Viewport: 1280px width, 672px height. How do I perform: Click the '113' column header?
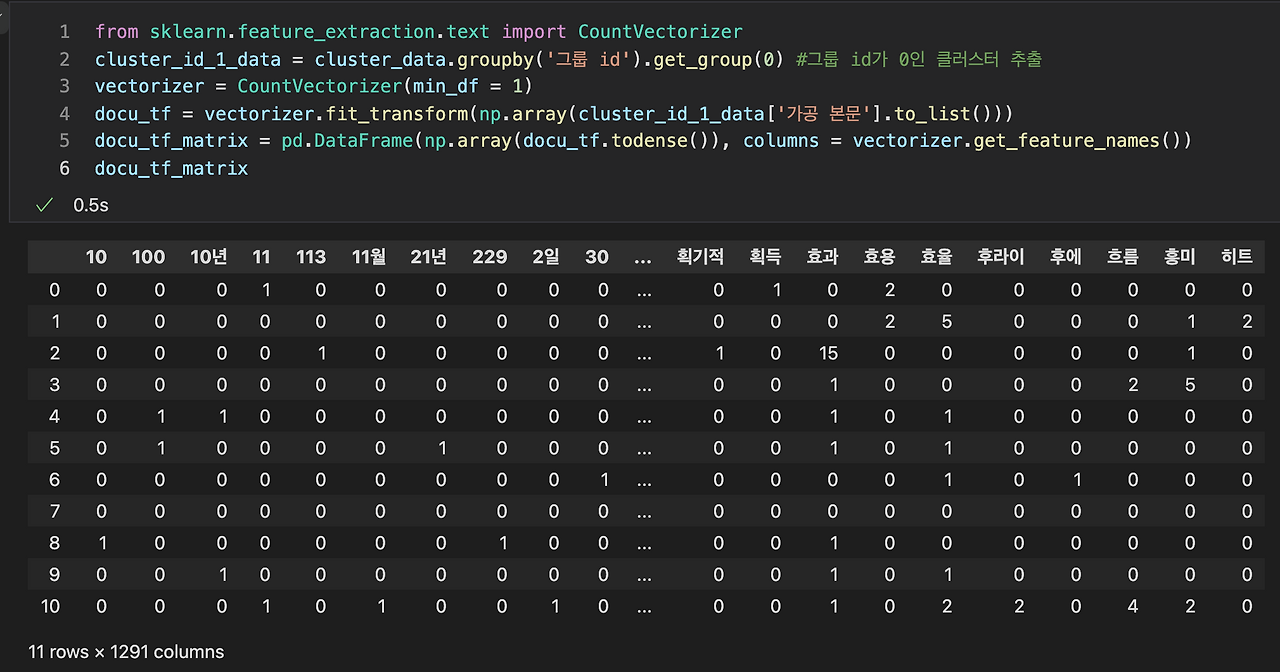coord(310,257)
